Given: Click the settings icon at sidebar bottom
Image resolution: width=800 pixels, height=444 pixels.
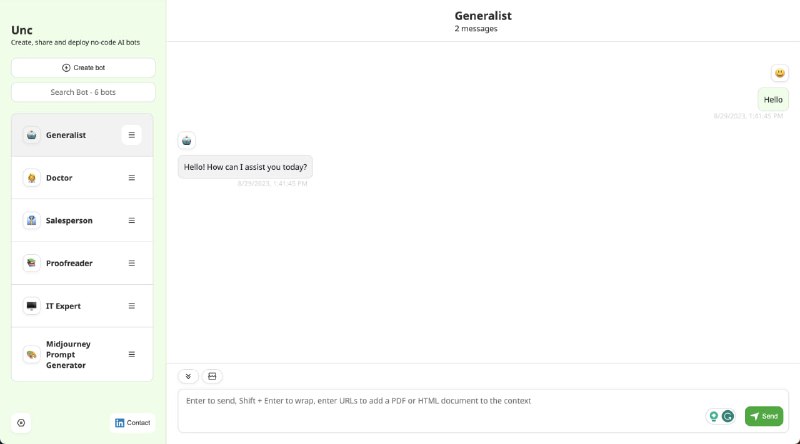Looking at the screenshot, I should 21,423.
